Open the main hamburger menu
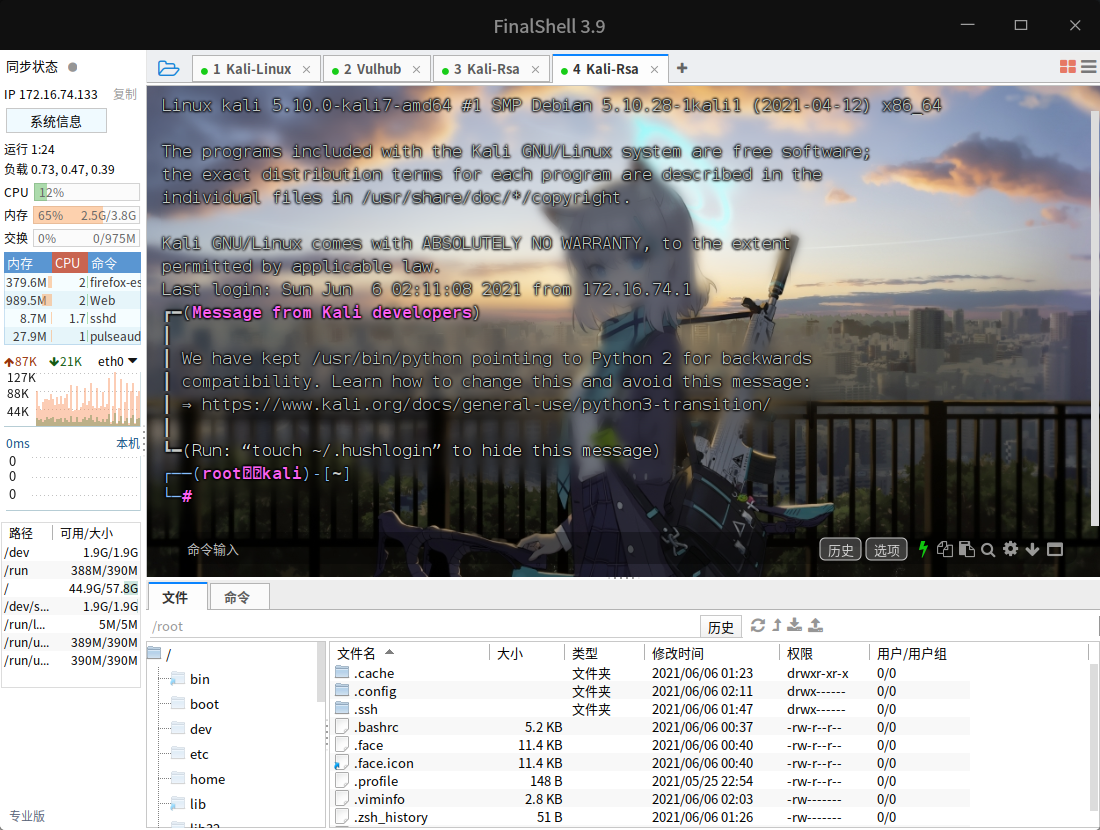Screen dimensions: 1100x830 1089,67
